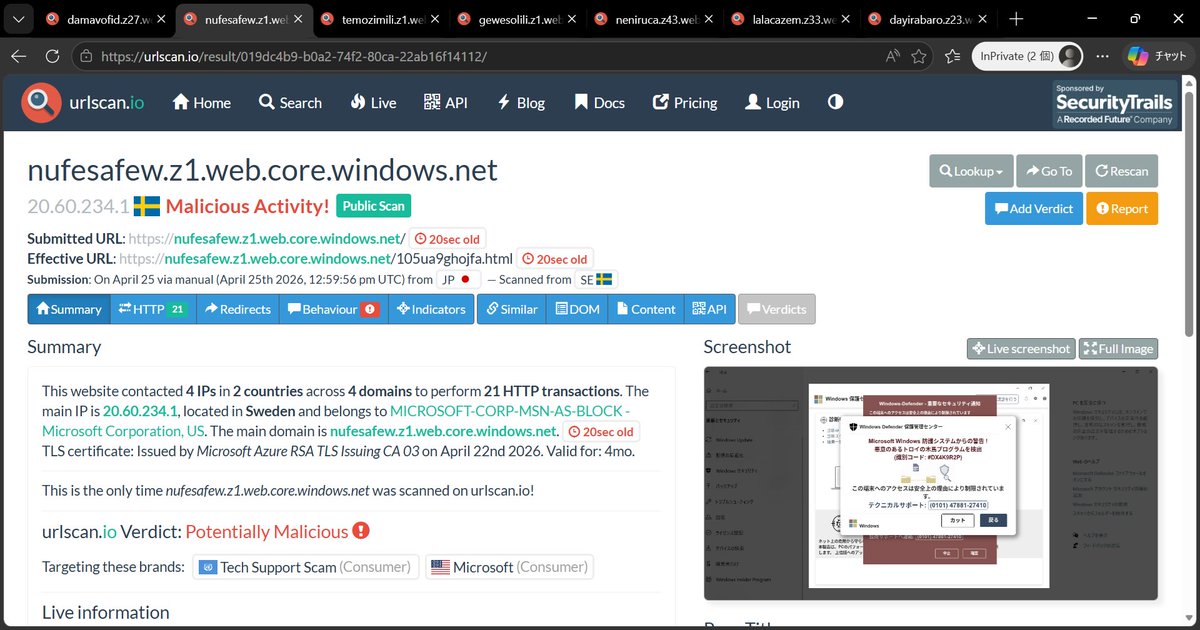Open a new browser tab

coord(1016,18)
